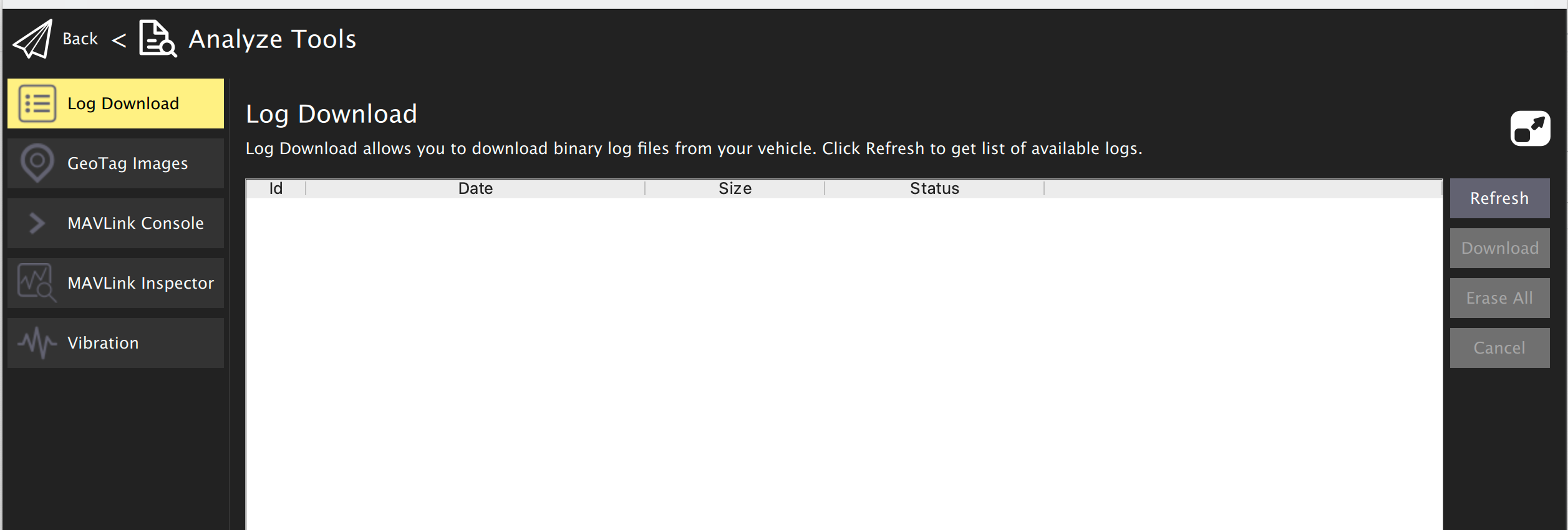Refresh the list of available logs
The height and width of the screenshot is (530, 1568).
[1499, 198]
